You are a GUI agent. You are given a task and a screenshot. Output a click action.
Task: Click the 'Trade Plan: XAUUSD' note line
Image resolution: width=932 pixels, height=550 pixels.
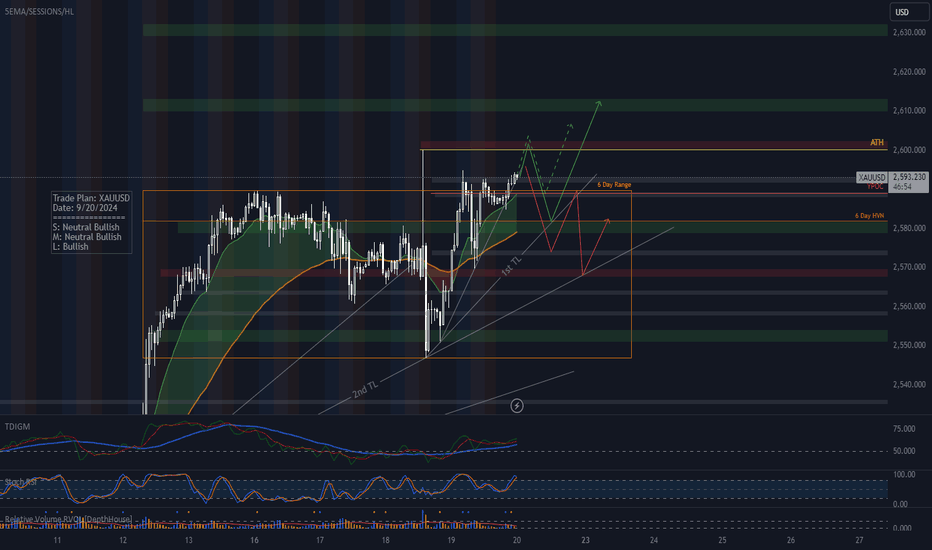point(91,198)
